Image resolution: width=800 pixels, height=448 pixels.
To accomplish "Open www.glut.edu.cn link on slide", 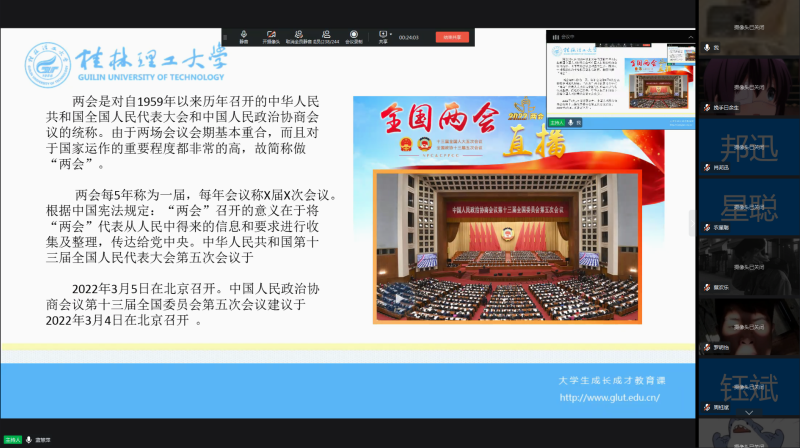I will point(610,397).
